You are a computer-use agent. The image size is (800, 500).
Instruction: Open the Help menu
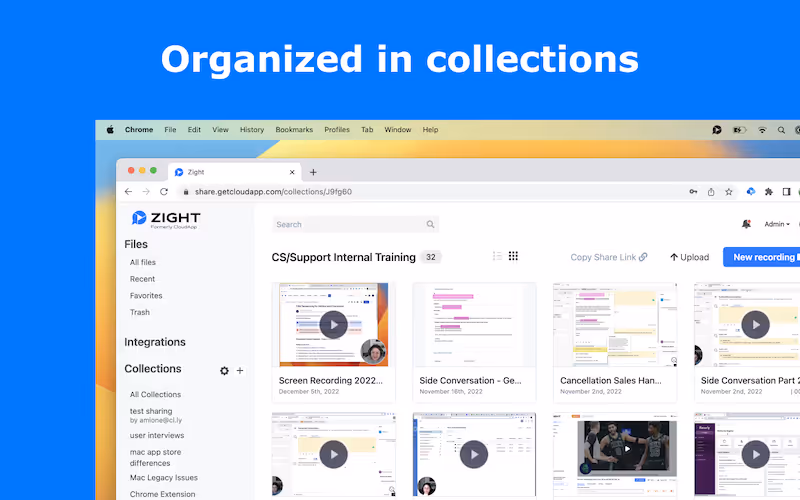point(431,130)
